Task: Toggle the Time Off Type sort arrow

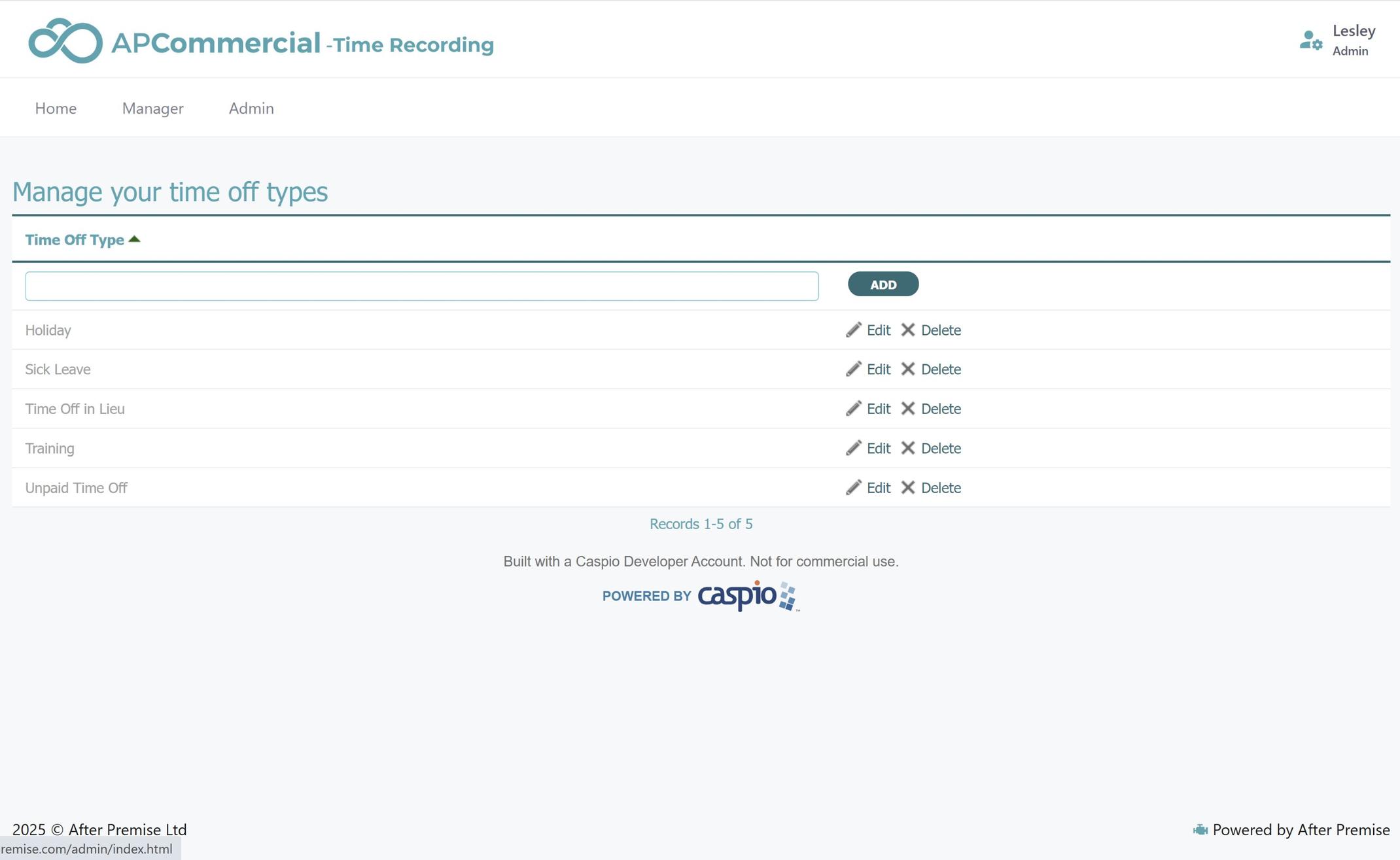Action: (x=135, y=239)
